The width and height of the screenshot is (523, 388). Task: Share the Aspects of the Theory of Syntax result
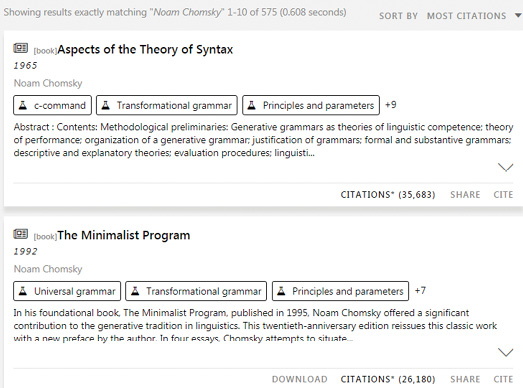tap(465, 195)
